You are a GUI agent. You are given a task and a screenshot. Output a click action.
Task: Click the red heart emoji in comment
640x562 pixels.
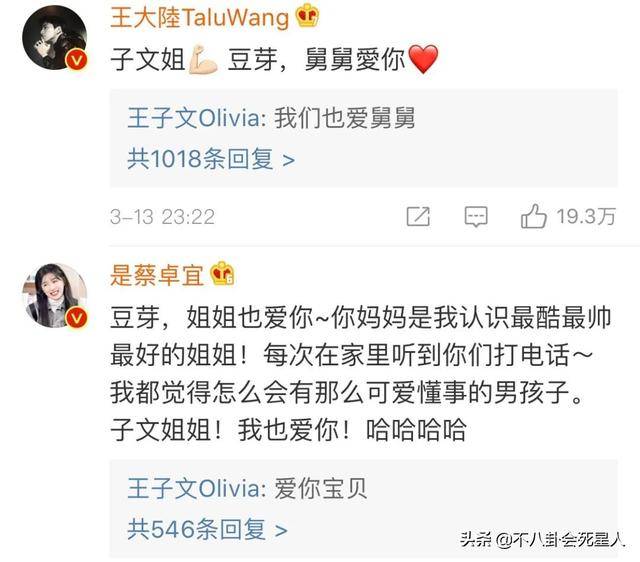[423, 59]
